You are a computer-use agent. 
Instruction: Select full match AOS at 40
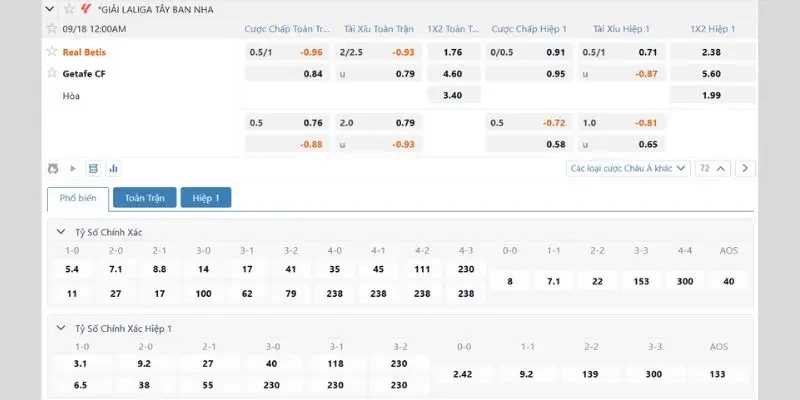(729, 281)
